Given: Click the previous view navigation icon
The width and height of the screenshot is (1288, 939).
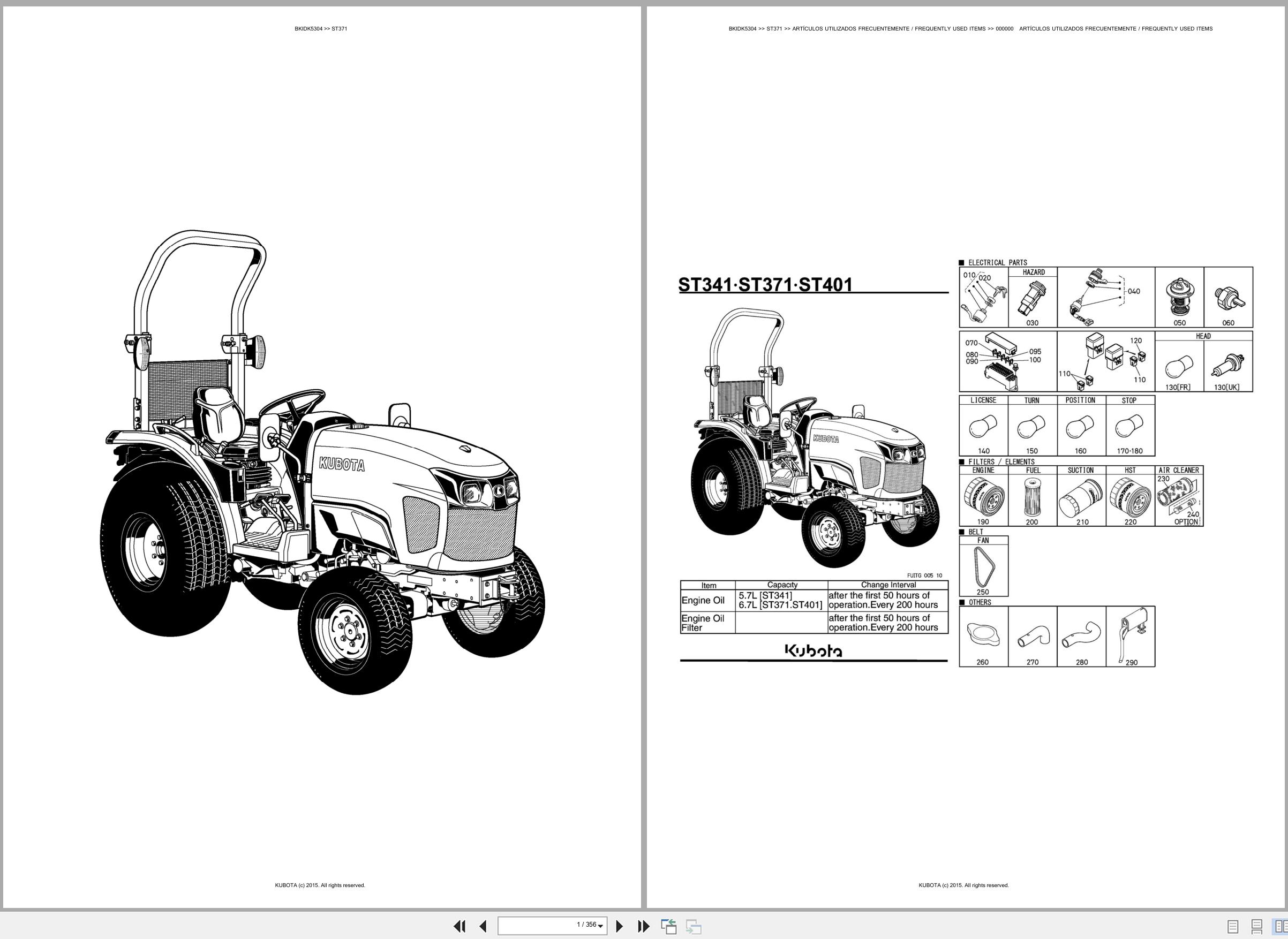Looking at the screenshot, I should pos(669,926).
